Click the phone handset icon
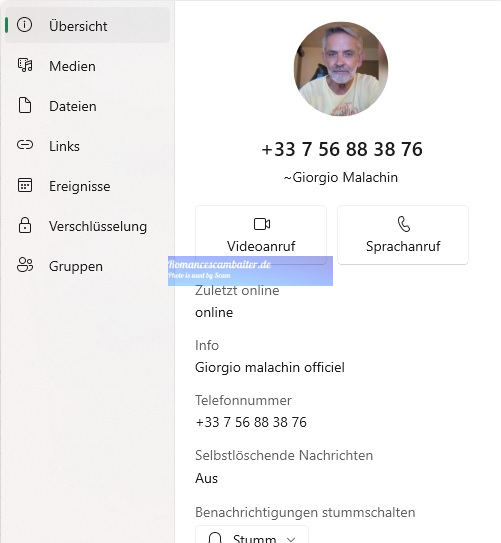501x543 pixels. [x=404, y=224]
